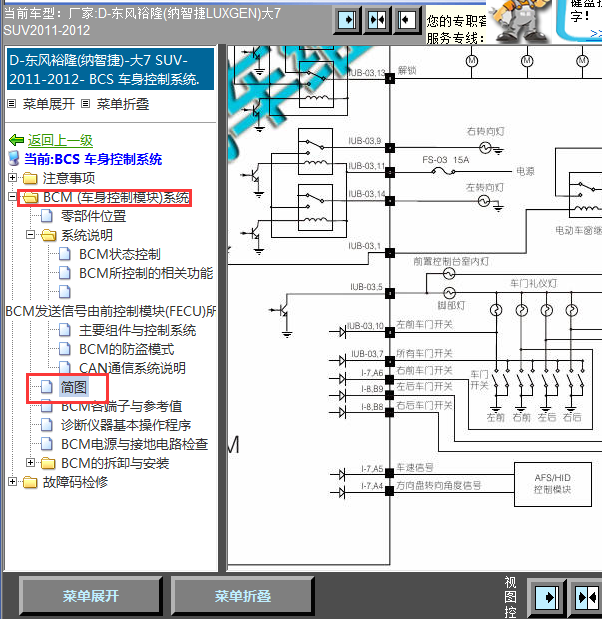Click folder icon of BCM的拆卸与安装
The height and width of the screenshot is (619, 602).
[48, 463]
